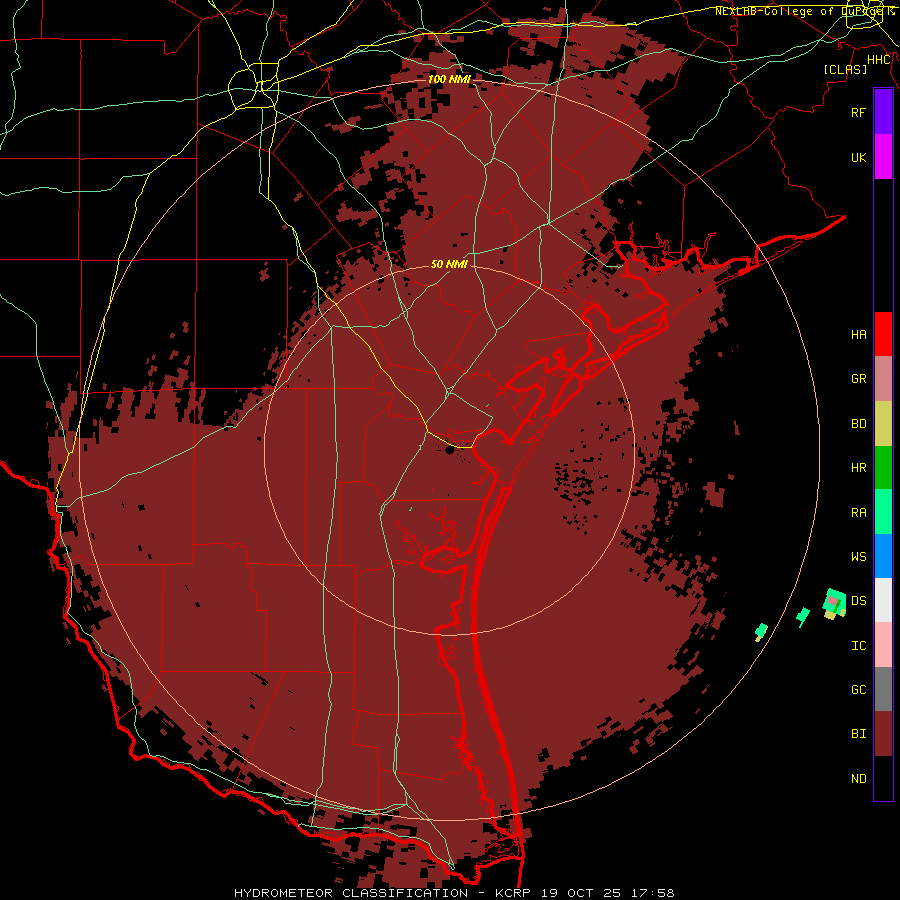The width and height of the screenshot is (900, 900).
Task: Click the WS legend label
Action: (858, 557)
